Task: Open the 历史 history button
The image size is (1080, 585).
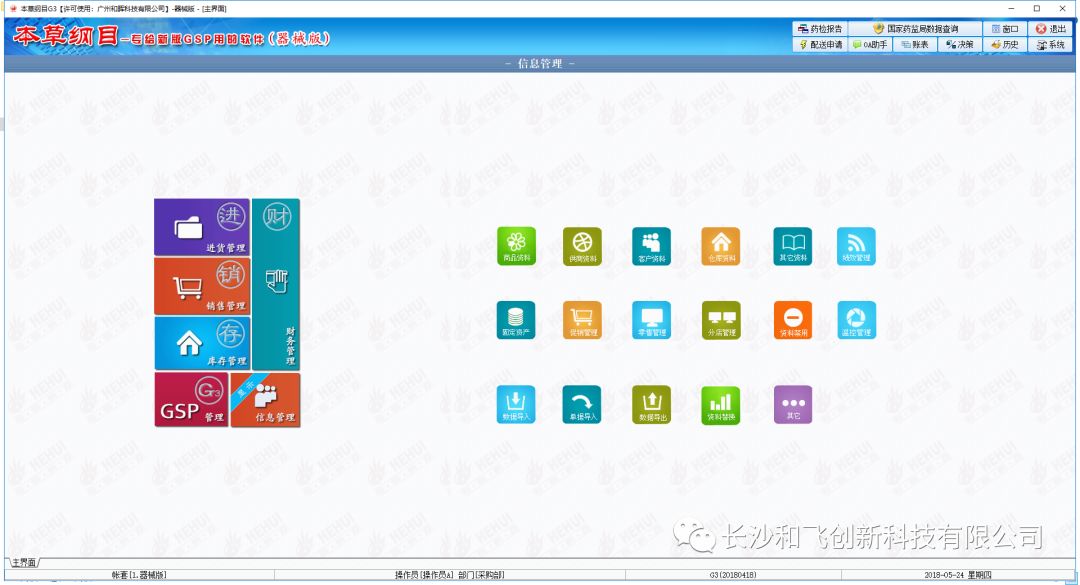Action: [1005, 45]
